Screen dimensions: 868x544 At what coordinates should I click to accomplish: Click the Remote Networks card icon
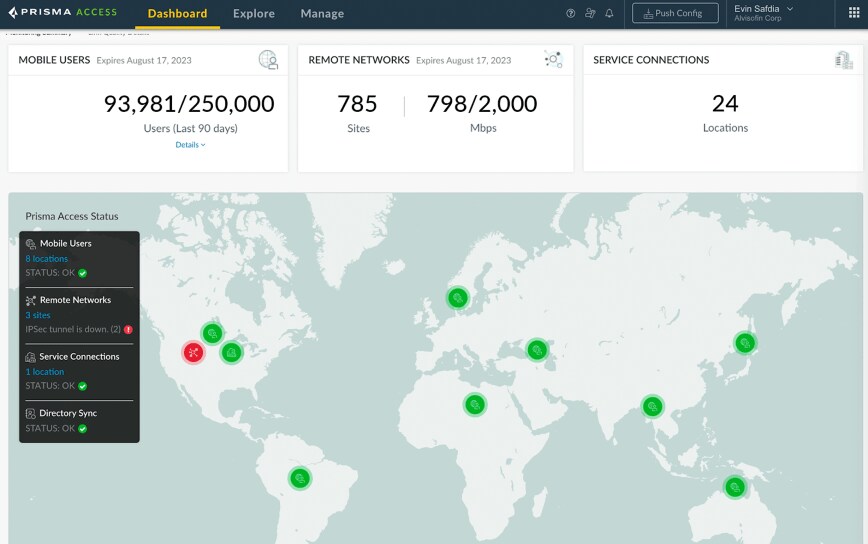tap(553, 60)
